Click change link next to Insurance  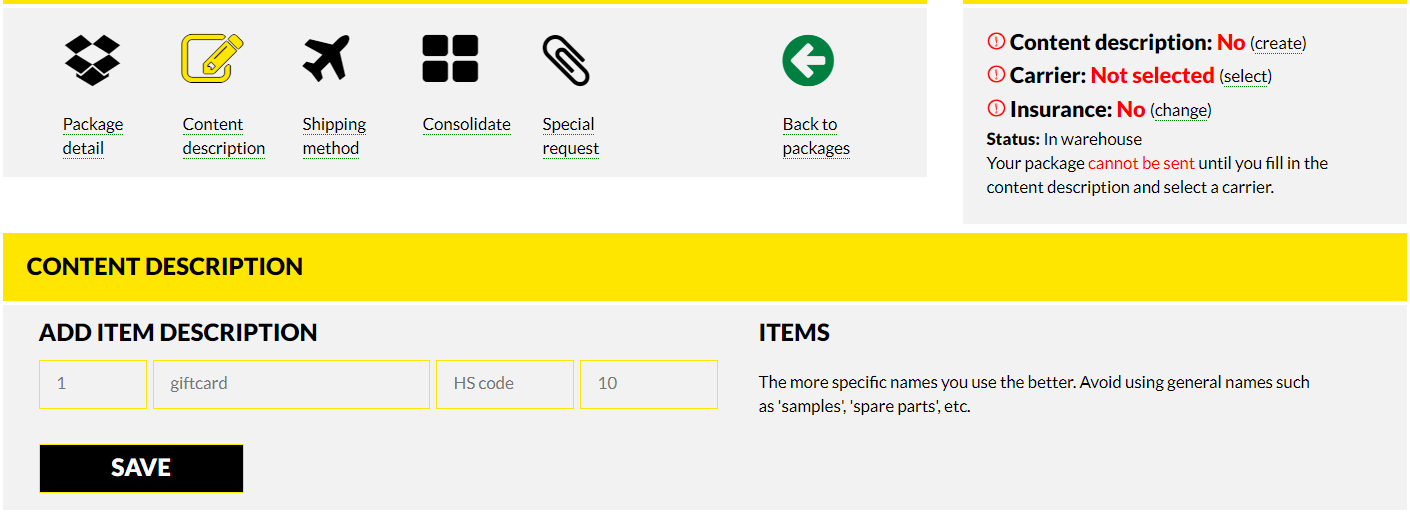pos(1181,110)
